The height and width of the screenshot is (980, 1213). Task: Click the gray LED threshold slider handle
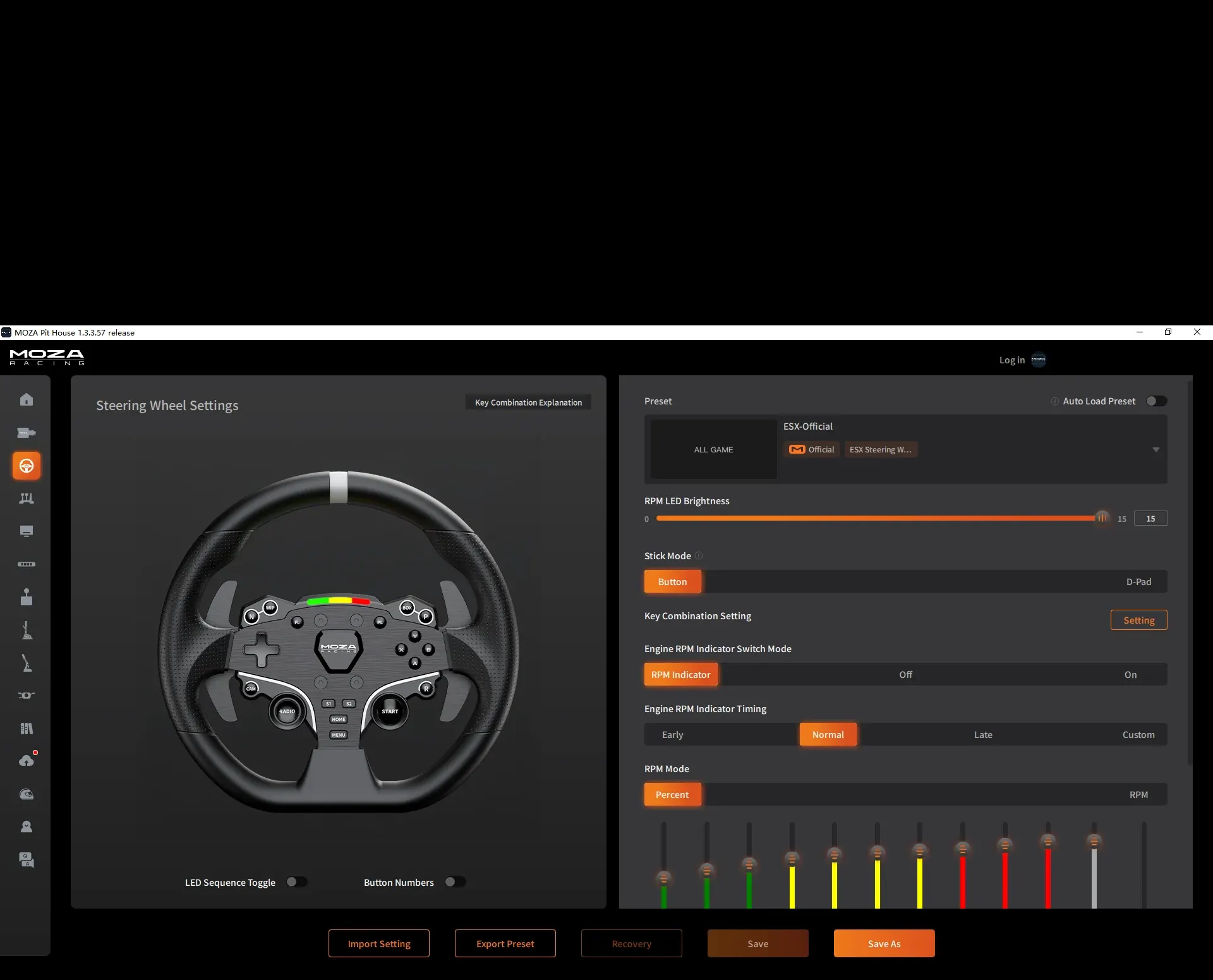[x=1094, y=842]
